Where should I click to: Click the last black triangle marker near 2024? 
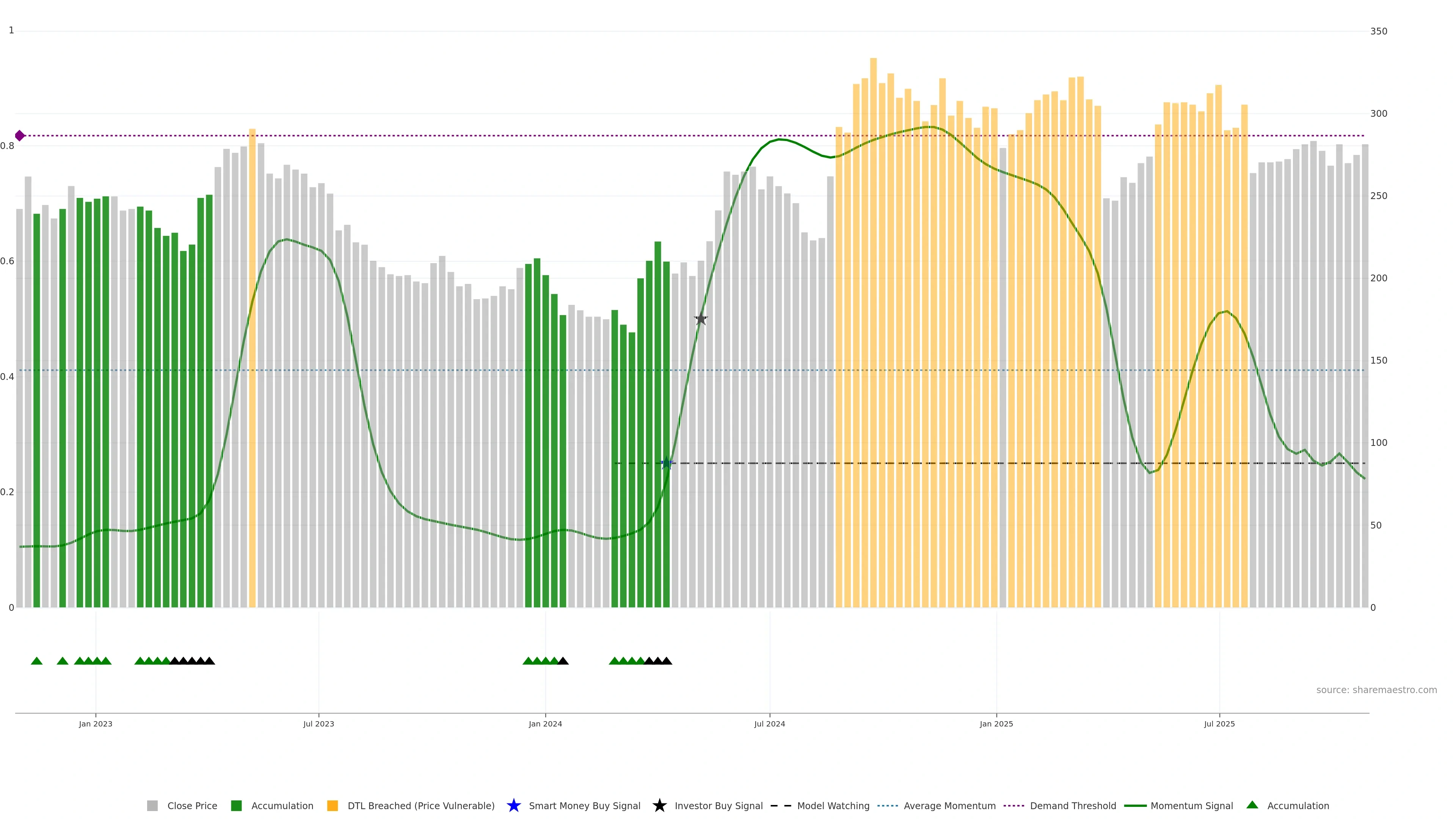point(667,661)
